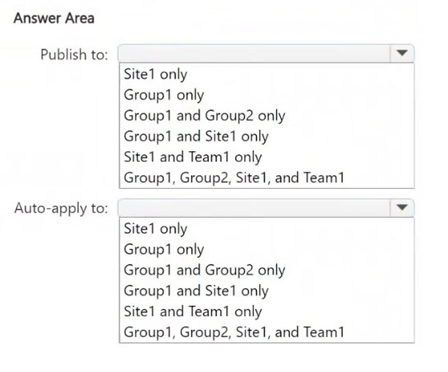
Task: Open the Auto-apply to dropdown arrow
Action: coord(402,208)
